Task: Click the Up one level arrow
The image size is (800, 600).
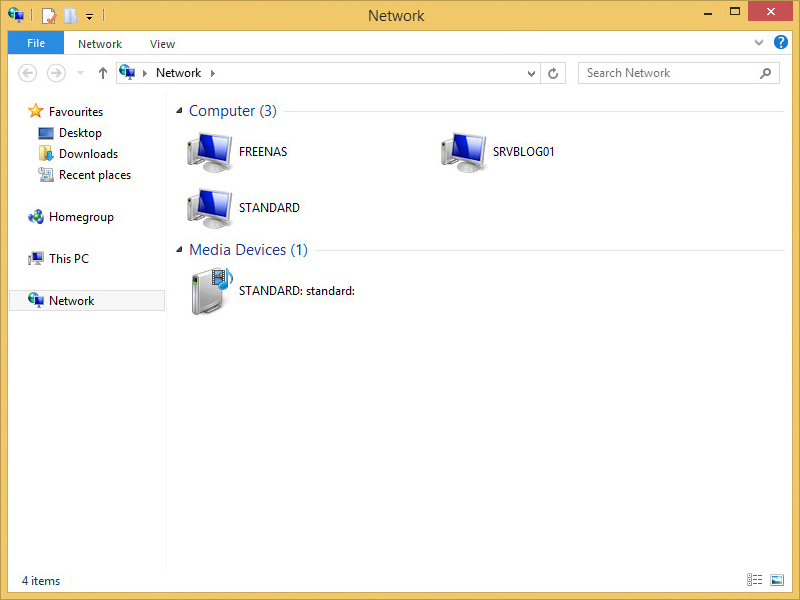Action: pos(103,73)
